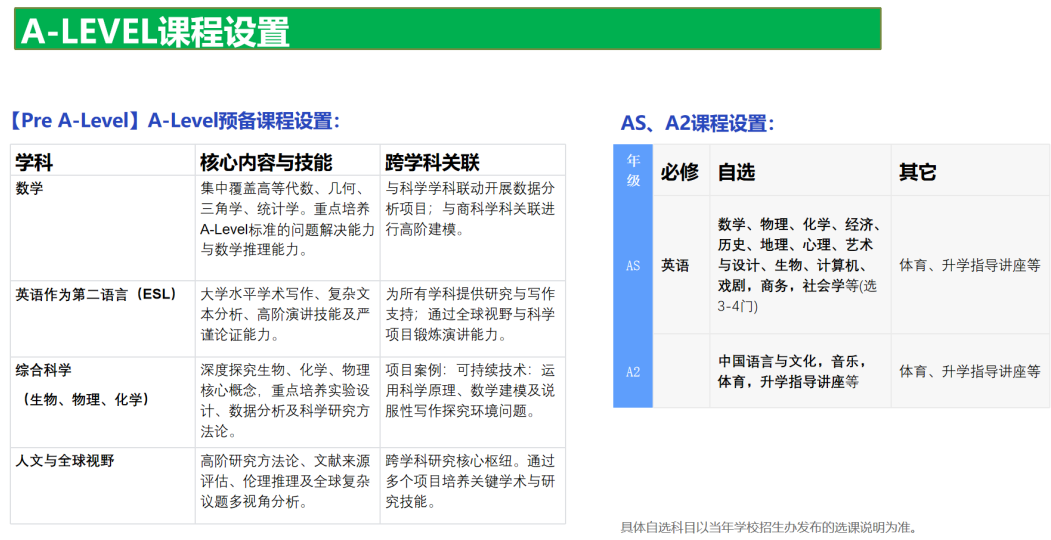
Task: Select the blue AS grade cell
Action: [633, 265]
